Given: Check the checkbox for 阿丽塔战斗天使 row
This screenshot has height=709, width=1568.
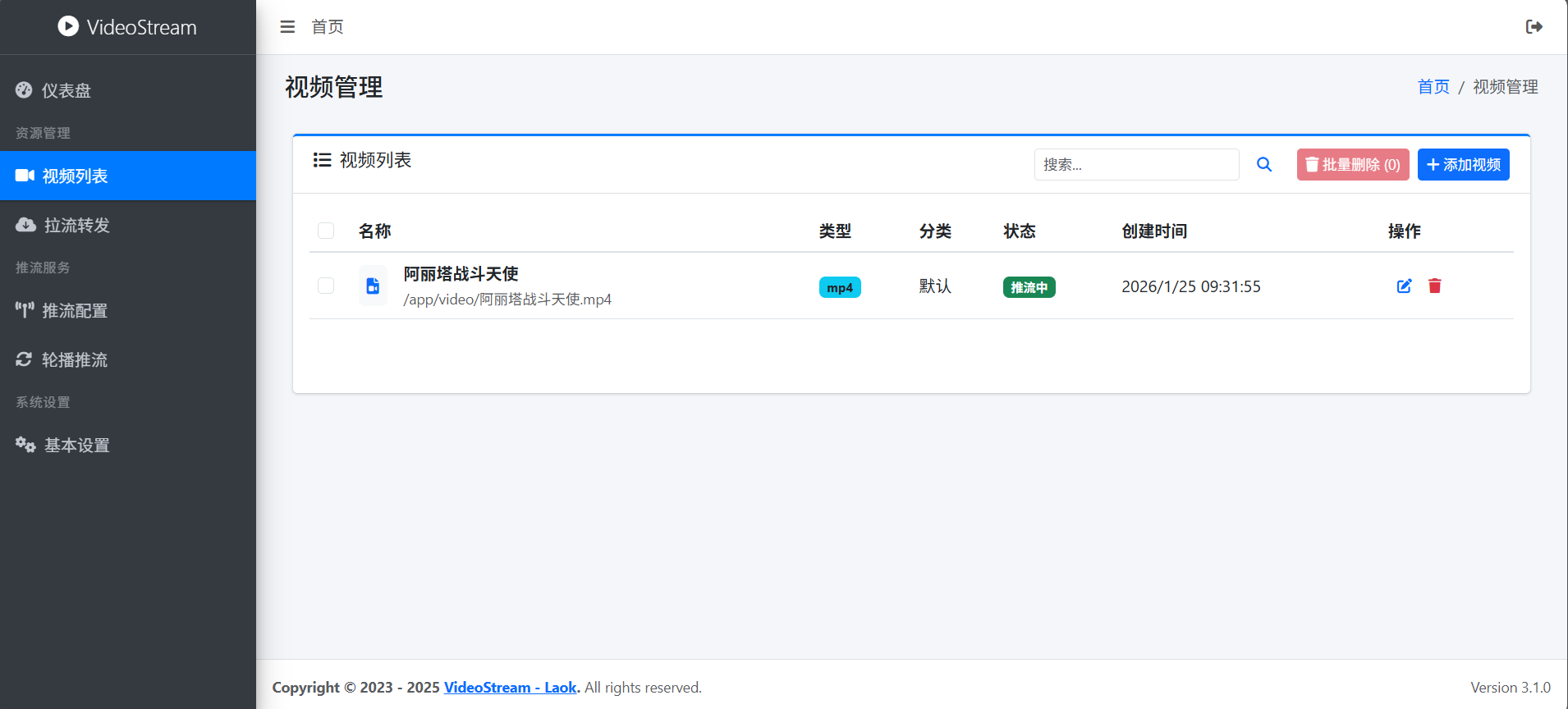Looking at the screenshot, I should point(326,286).
